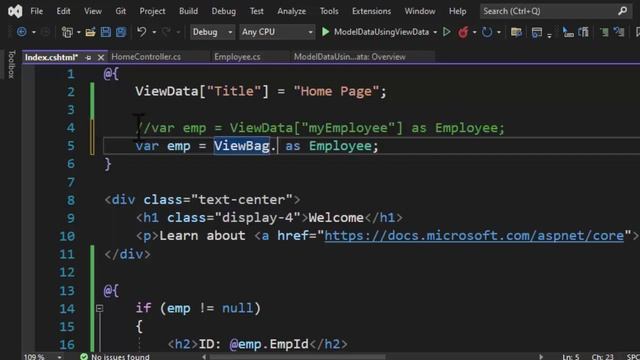The image size is (640, 360).
Task: Click the Visual Studio logo icon
Action: (15, 11)
